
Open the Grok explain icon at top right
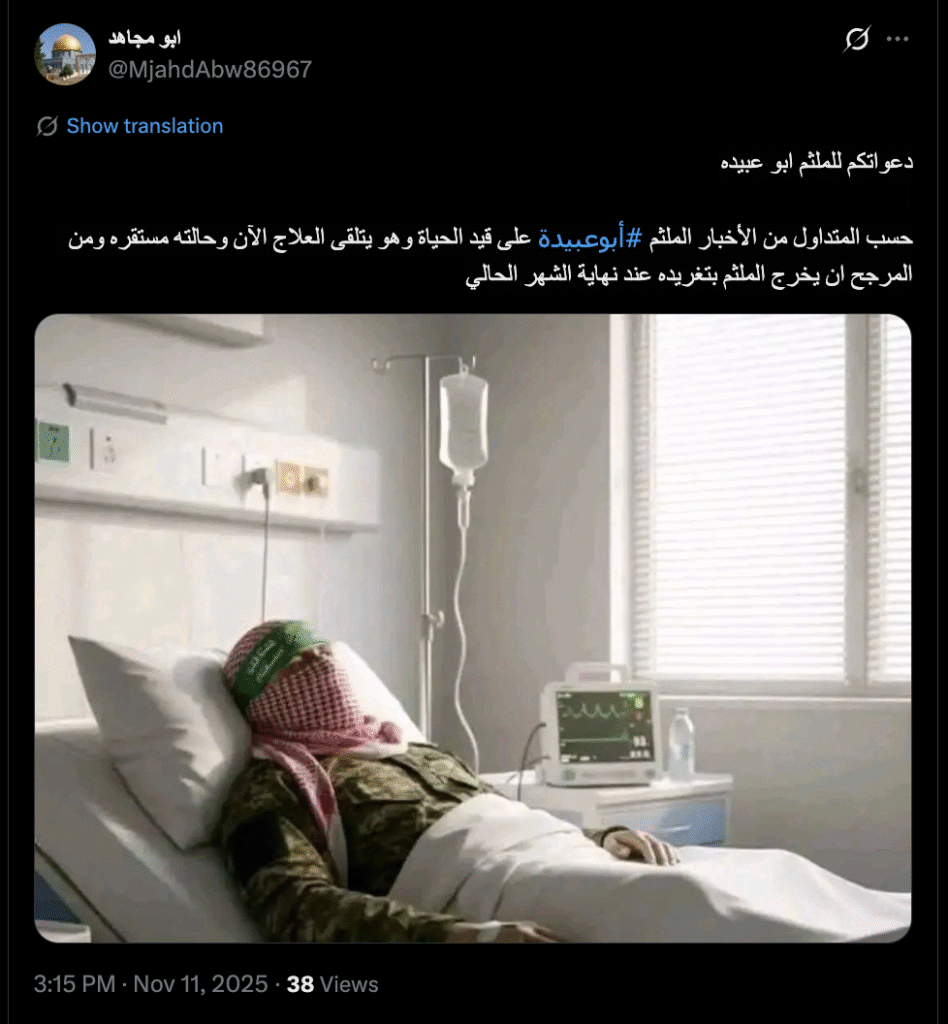coord(857,39)
